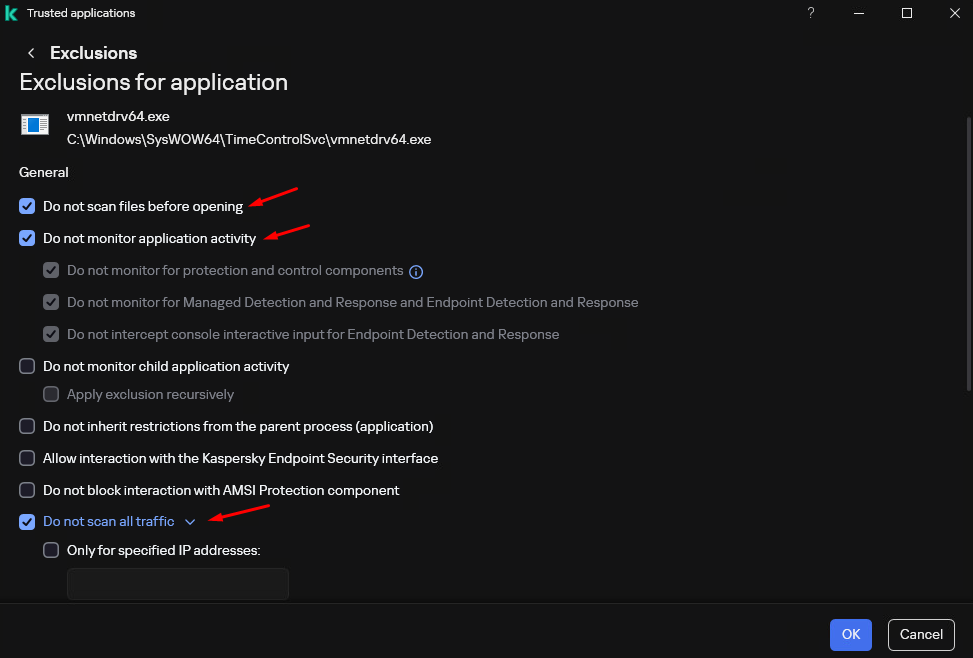Click the Exclusions breadcrumb label
The width and height of the screenshot is (973, 658).
click(x=93, y=52)
